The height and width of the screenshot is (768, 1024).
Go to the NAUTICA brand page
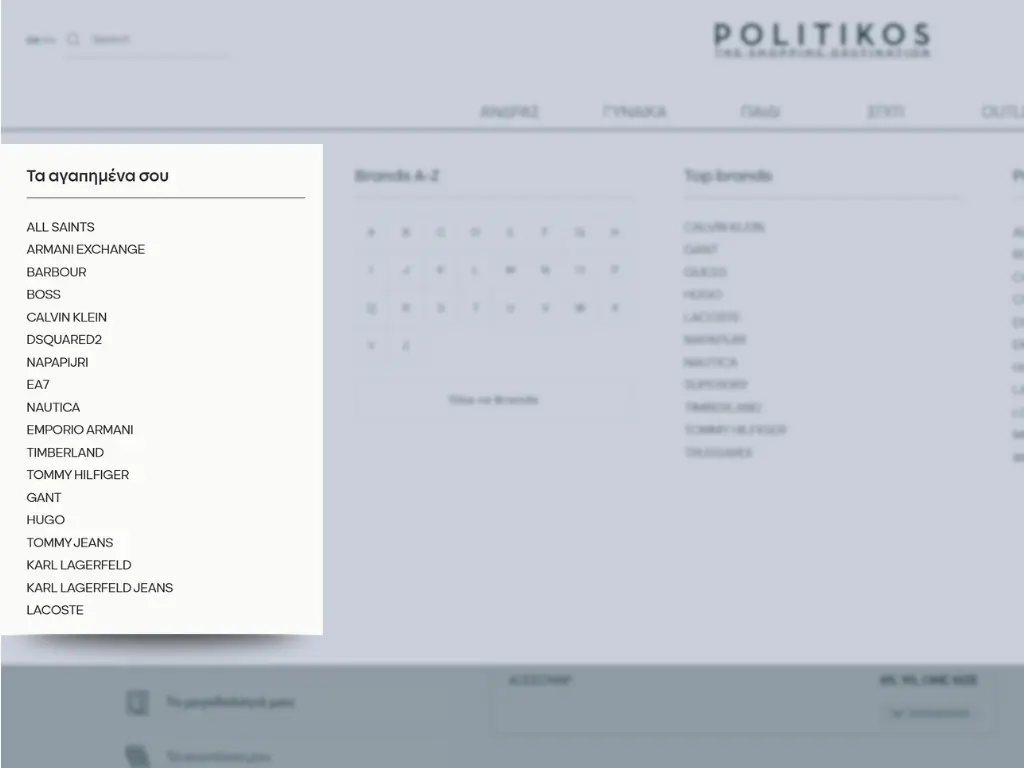53,407
